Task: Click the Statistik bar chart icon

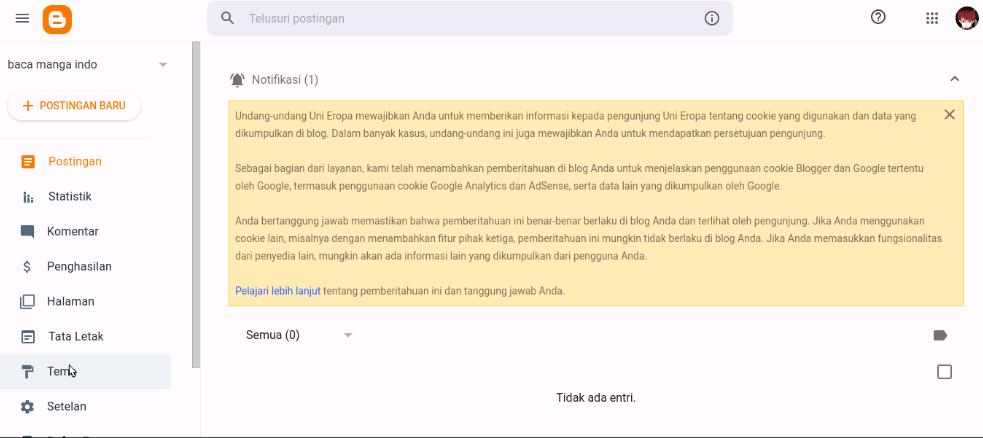Action: 28,197
